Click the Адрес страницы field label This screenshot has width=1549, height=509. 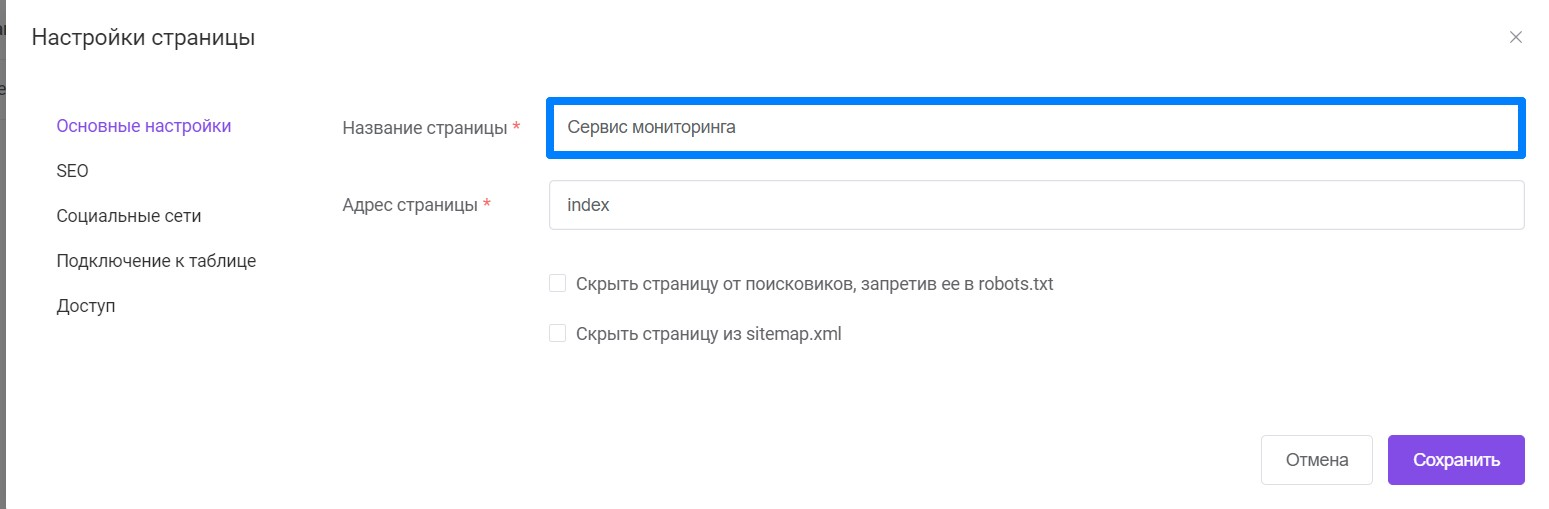pyautogui.click(x=410, y=205)
